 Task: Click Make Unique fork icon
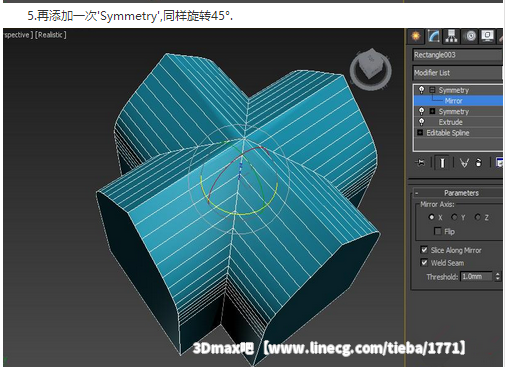click(464, 163)
